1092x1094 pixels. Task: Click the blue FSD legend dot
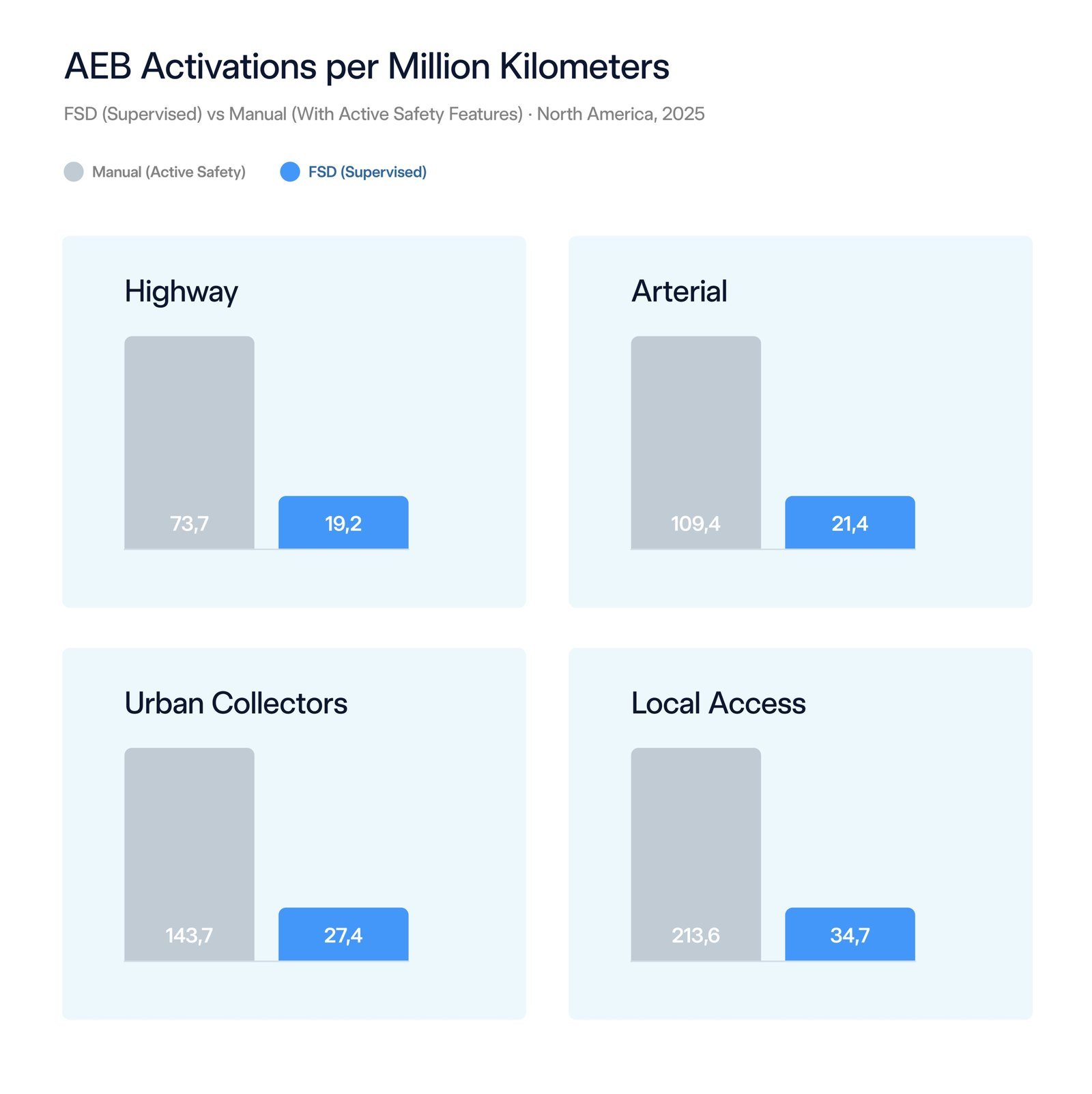click(x=290, y=172)
